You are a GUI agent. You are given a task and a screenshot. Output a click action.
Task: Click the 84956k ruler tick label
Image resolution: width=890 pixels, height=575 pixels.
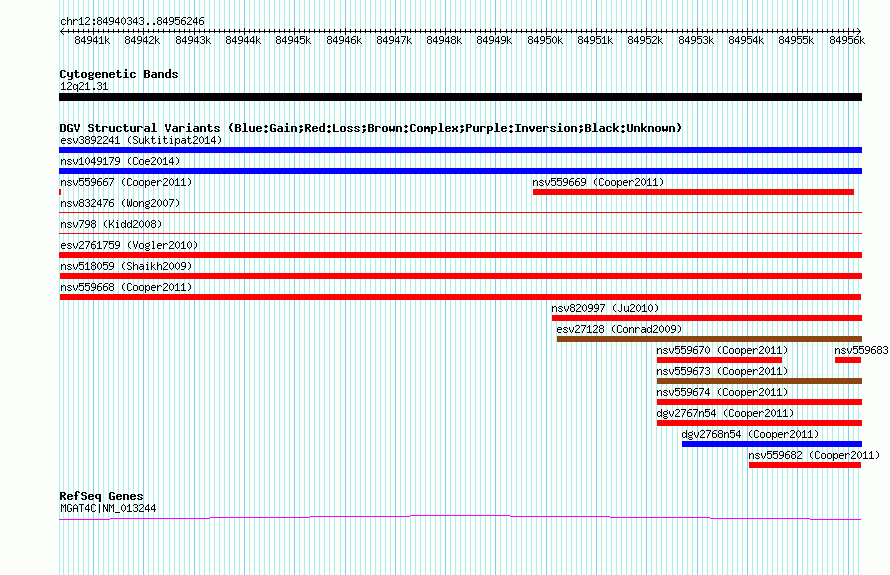click(x=847, y=40)
